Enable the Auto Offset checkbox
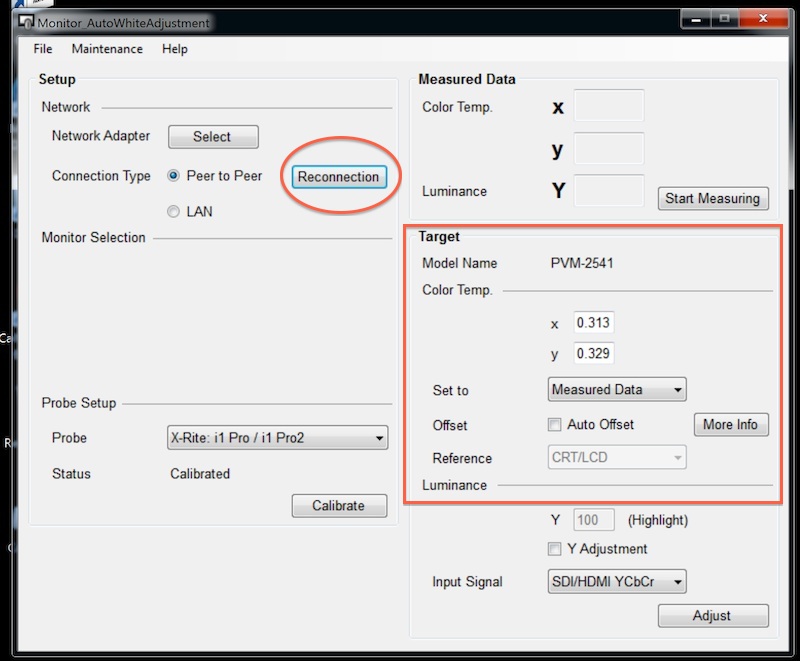Screen dimensions: 800x661 (554, 424)
